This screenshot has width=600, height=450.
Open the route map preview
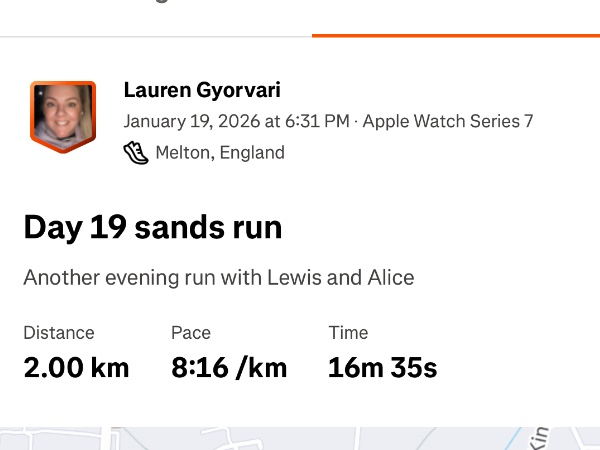(300, 438)
